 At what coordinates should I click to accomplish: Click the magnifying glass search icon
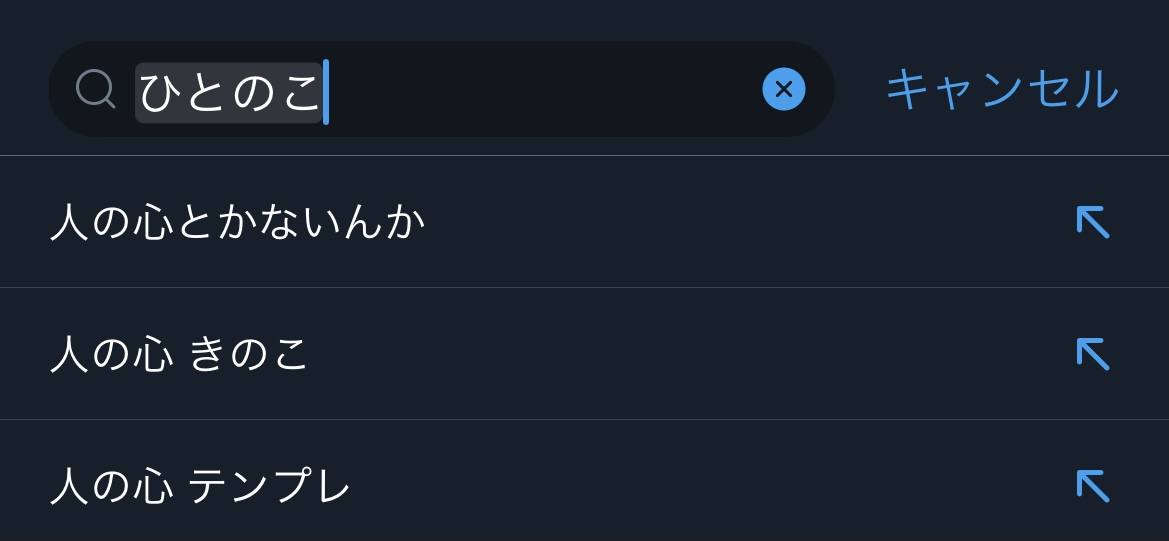(95, 90)
